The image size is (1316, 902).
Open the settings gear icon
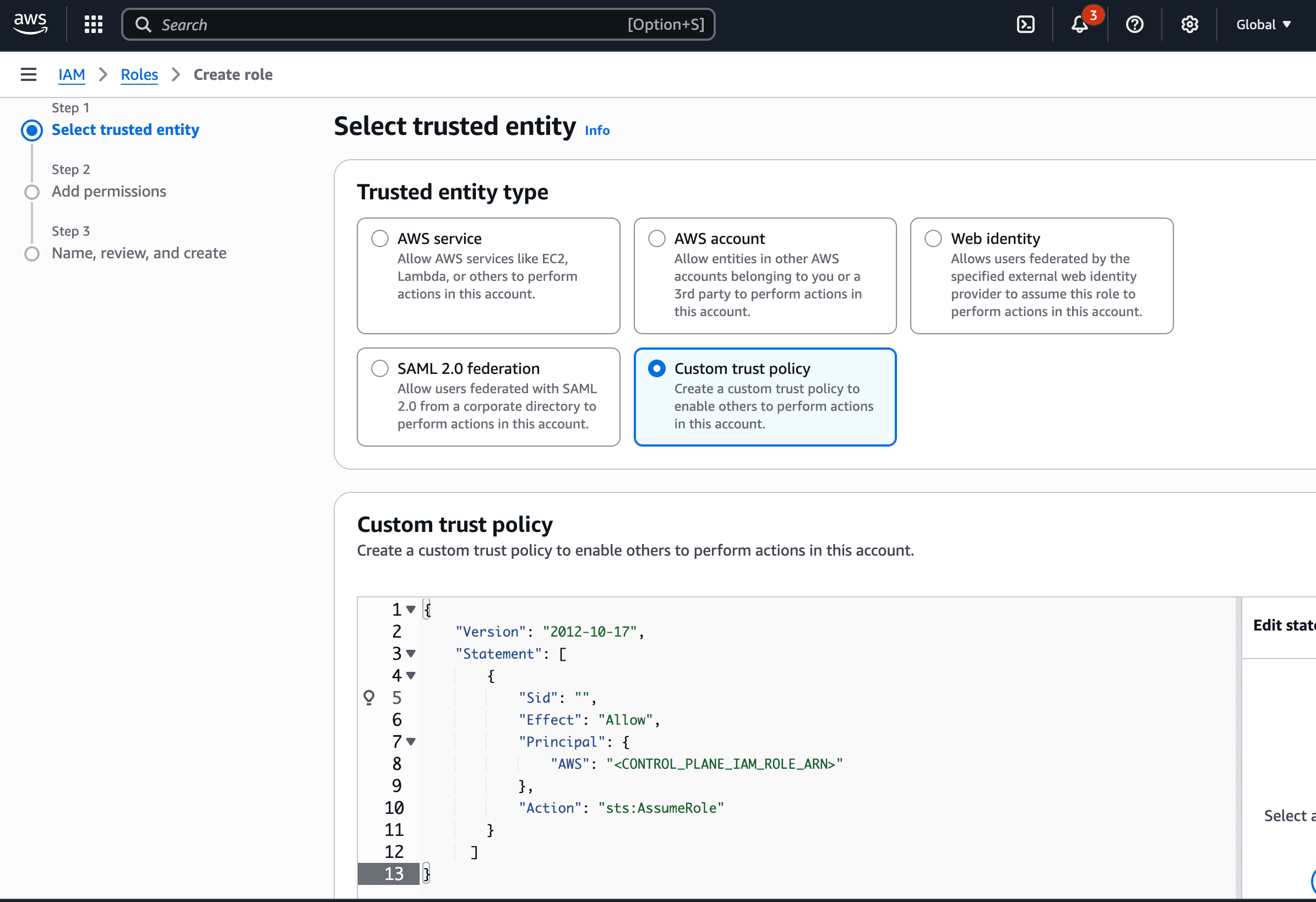[1190, 24]
